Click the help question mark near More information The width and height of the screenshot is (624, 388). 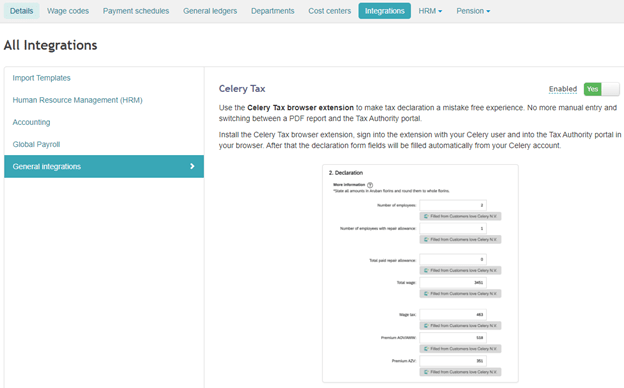pos(370,185)
